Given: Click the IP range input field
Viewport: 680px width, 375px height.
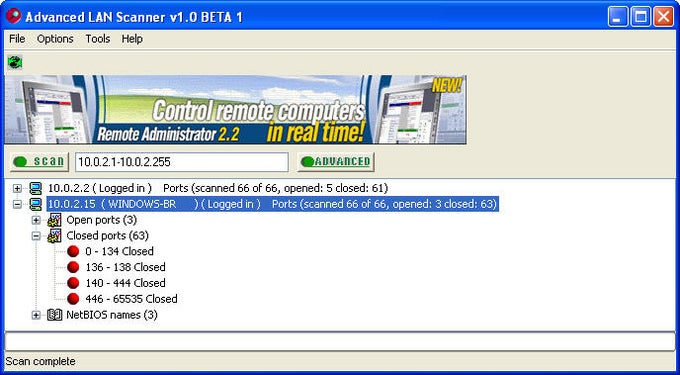Looking at the screenshot, I should coord(182,162).
